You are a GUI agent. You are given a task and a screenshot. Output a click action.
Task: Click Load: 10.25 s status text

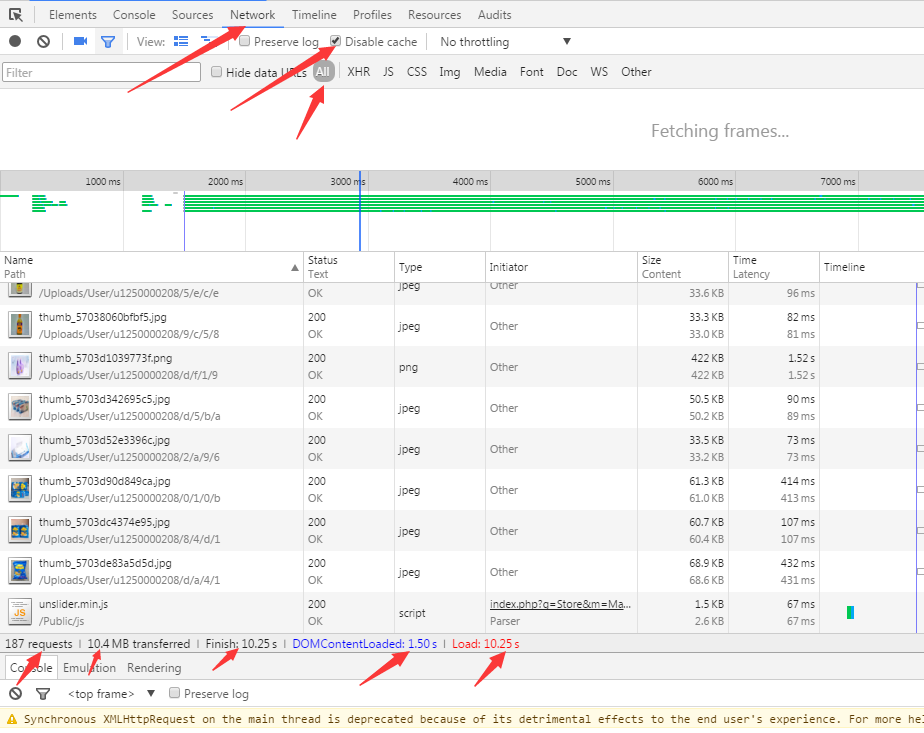pos(486,643)
